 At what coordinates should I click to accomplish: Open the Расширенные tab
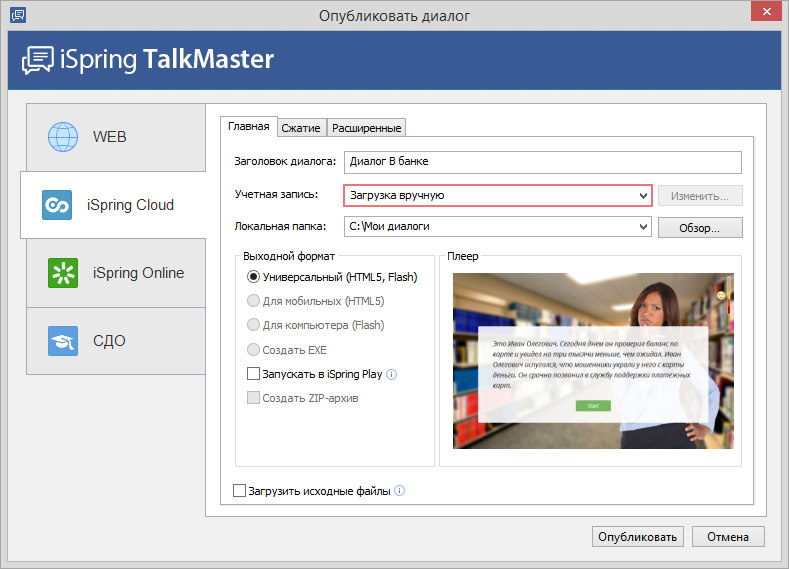(x=366, y=128)
